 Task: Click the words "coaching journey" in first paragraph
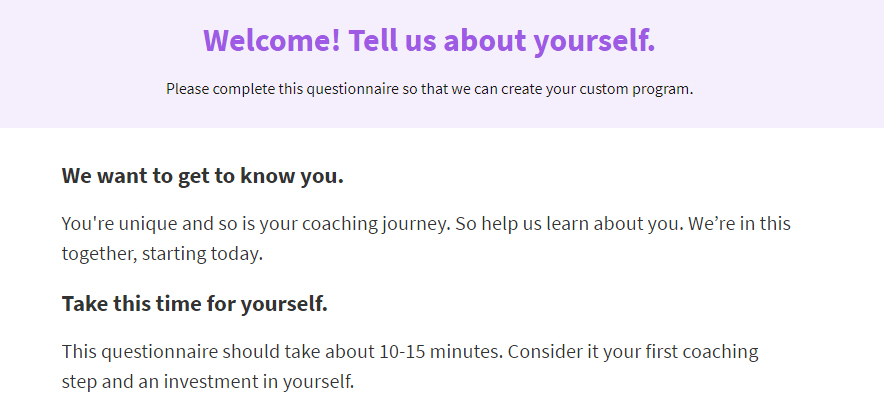(x=375, y=224)
